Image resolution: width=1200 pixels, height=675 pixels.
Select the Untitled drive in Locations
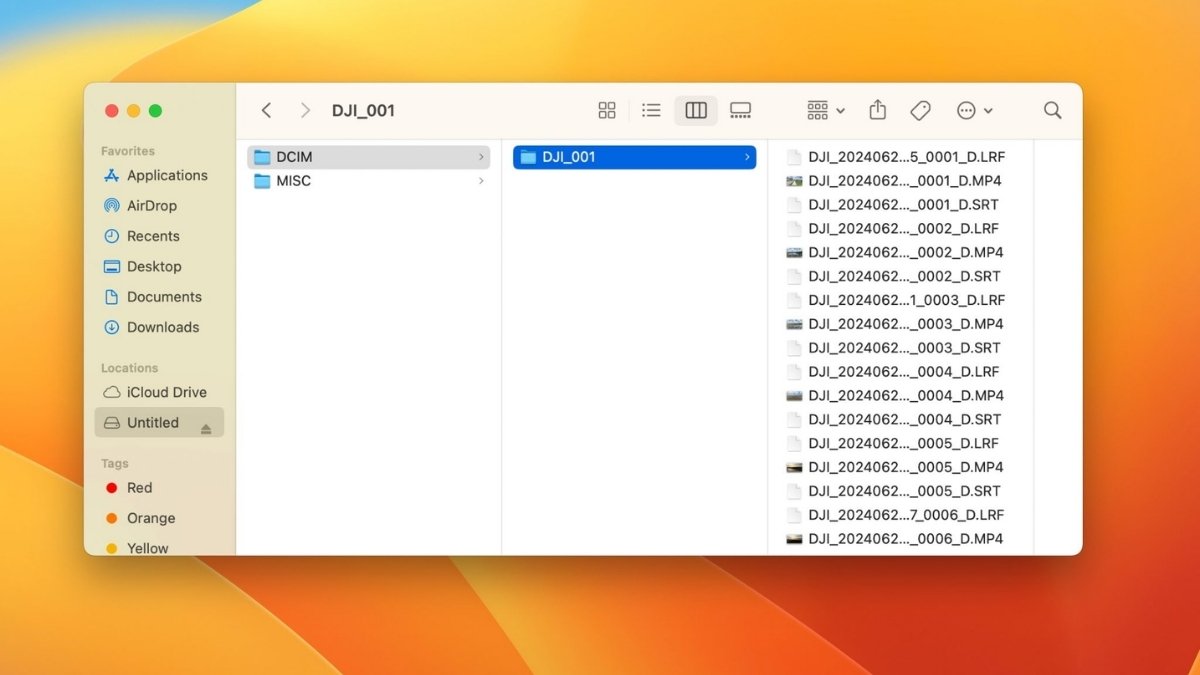[160, 423]
